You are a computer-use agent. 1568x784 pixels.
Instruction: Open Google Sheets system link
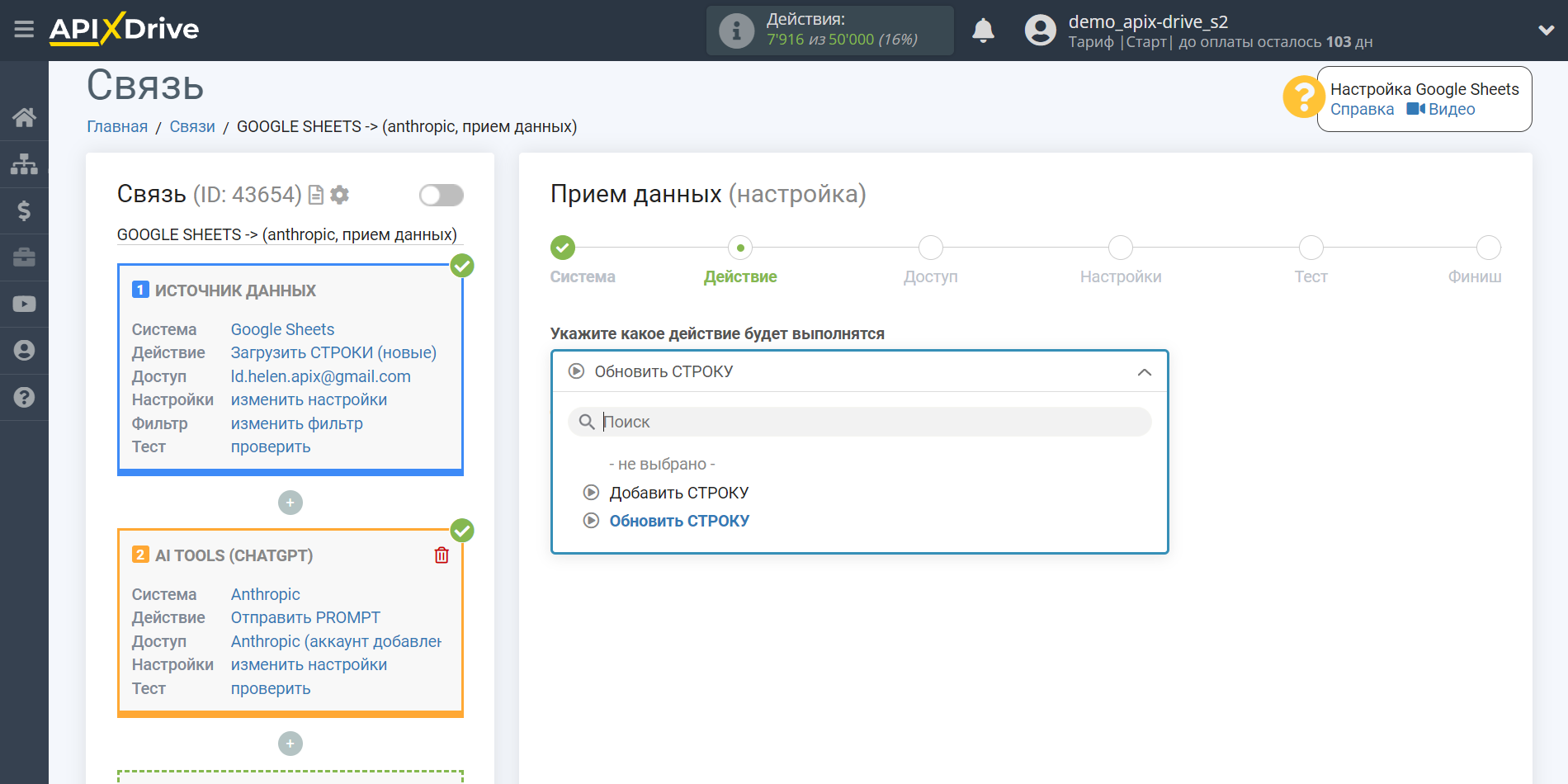click(x=282, y=329)
